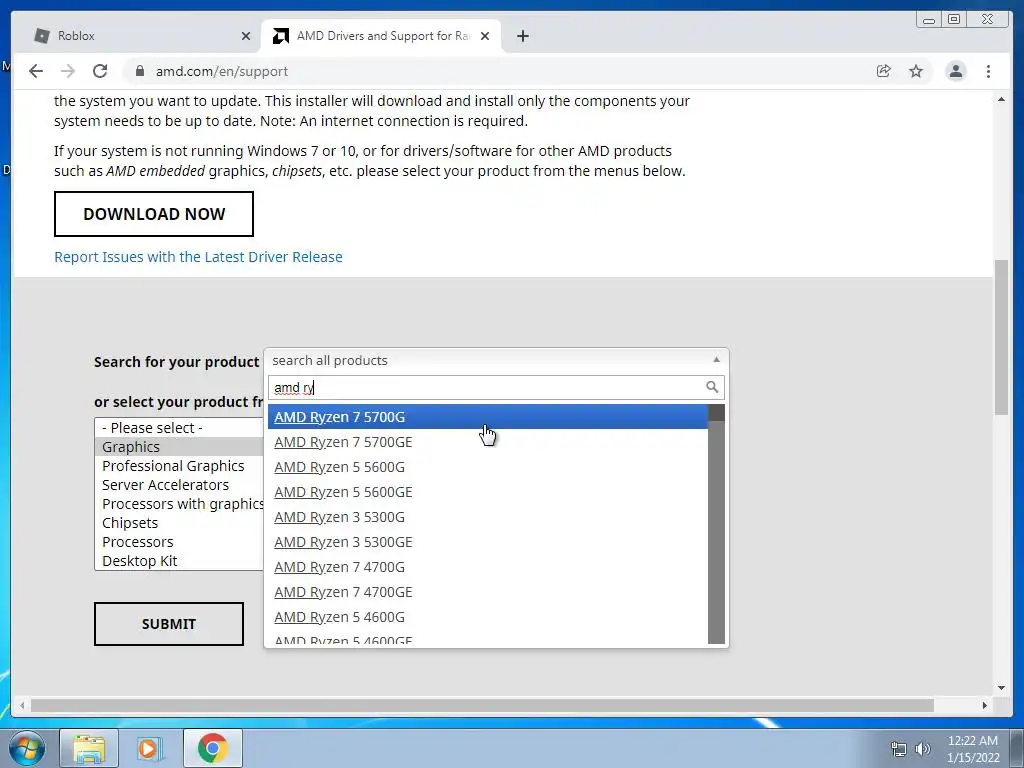Share this page via share icon
Image resolution: width=1024 pixels, height=768 pixels.
click(884, 71)
